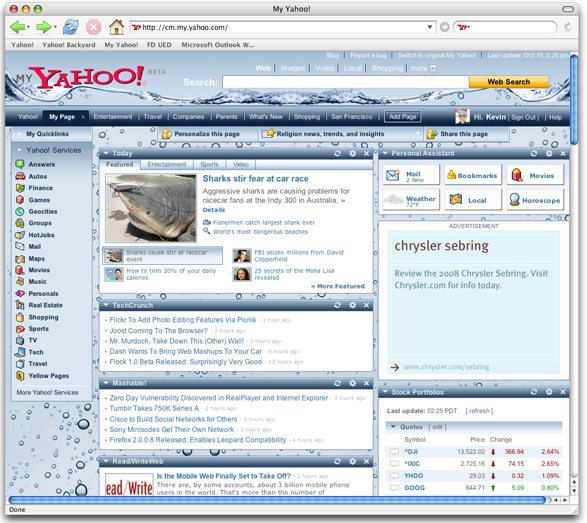The width and height of the screenshot is (587, 523).
Task: Click the browser Forward arrow button
Action: click(x=43, y=27)
